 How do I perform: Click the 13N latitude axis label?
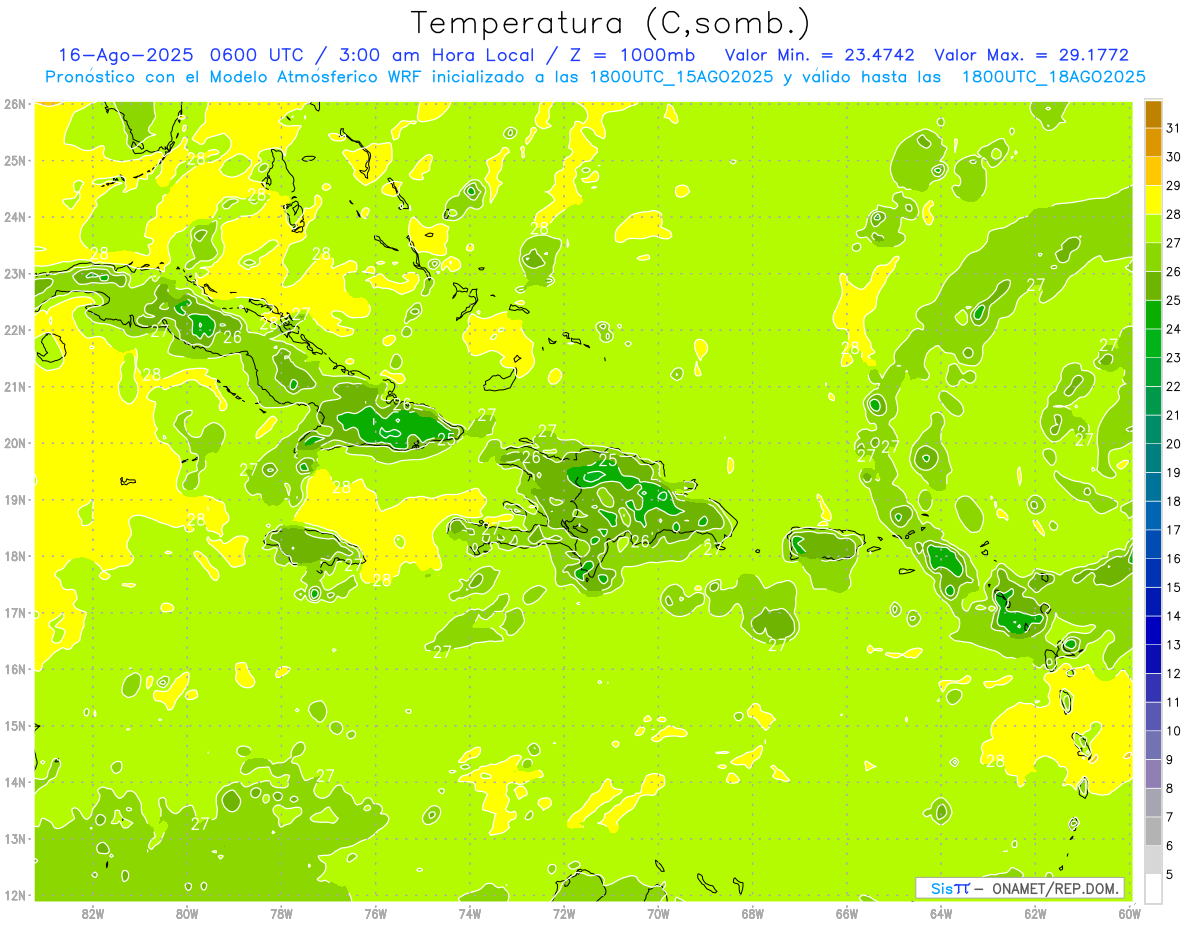[x=15, y=839]
